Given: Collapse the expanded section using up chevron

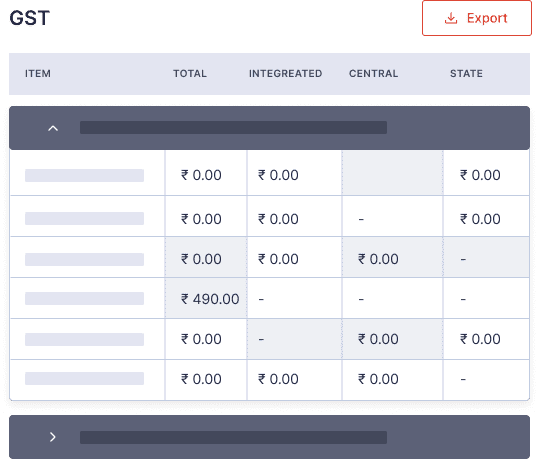Looking at the screenshot, I should [53, 128].
